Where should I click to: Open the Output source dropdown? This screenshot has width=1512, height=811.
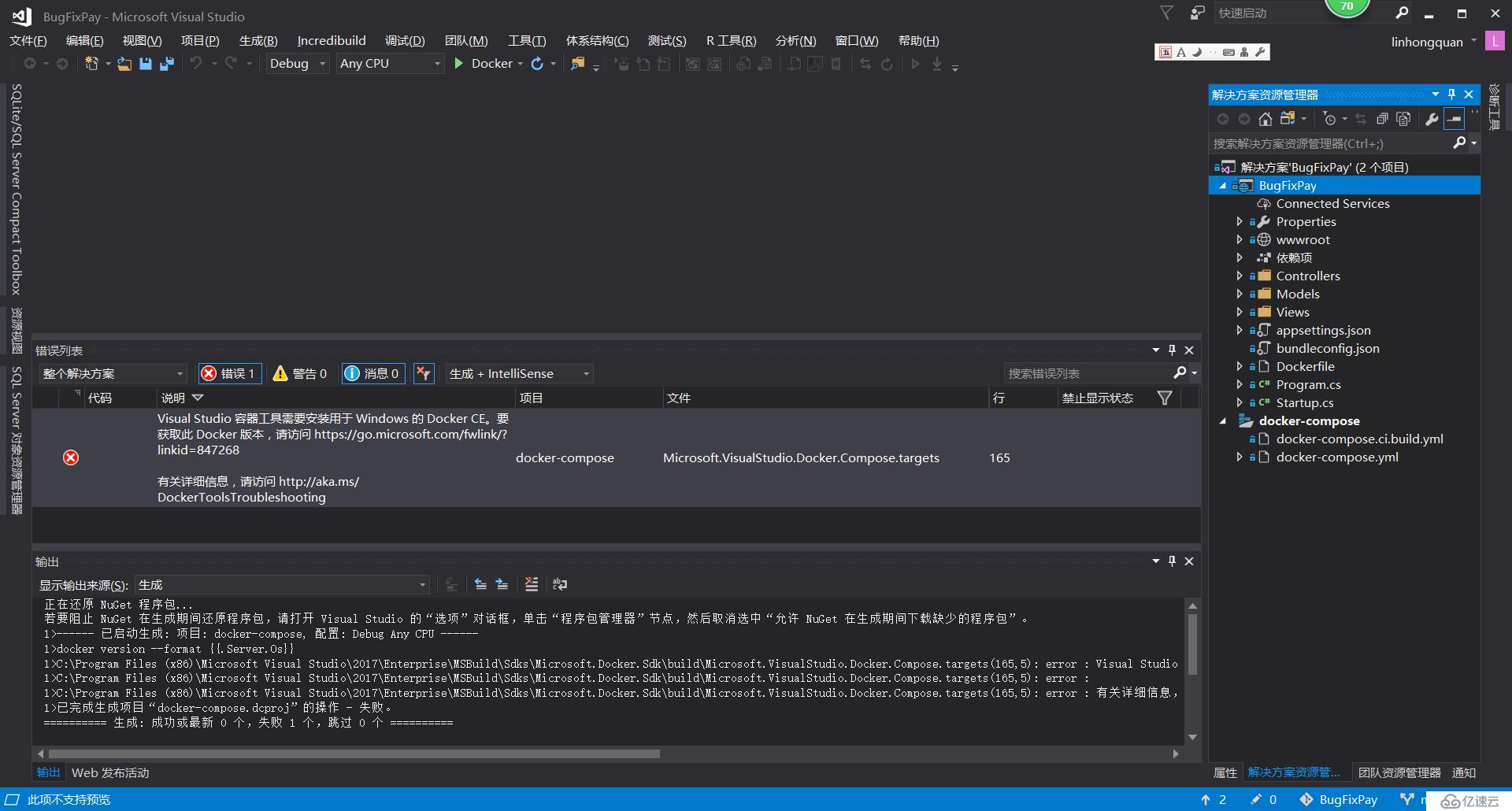click(x=283, y=584)
